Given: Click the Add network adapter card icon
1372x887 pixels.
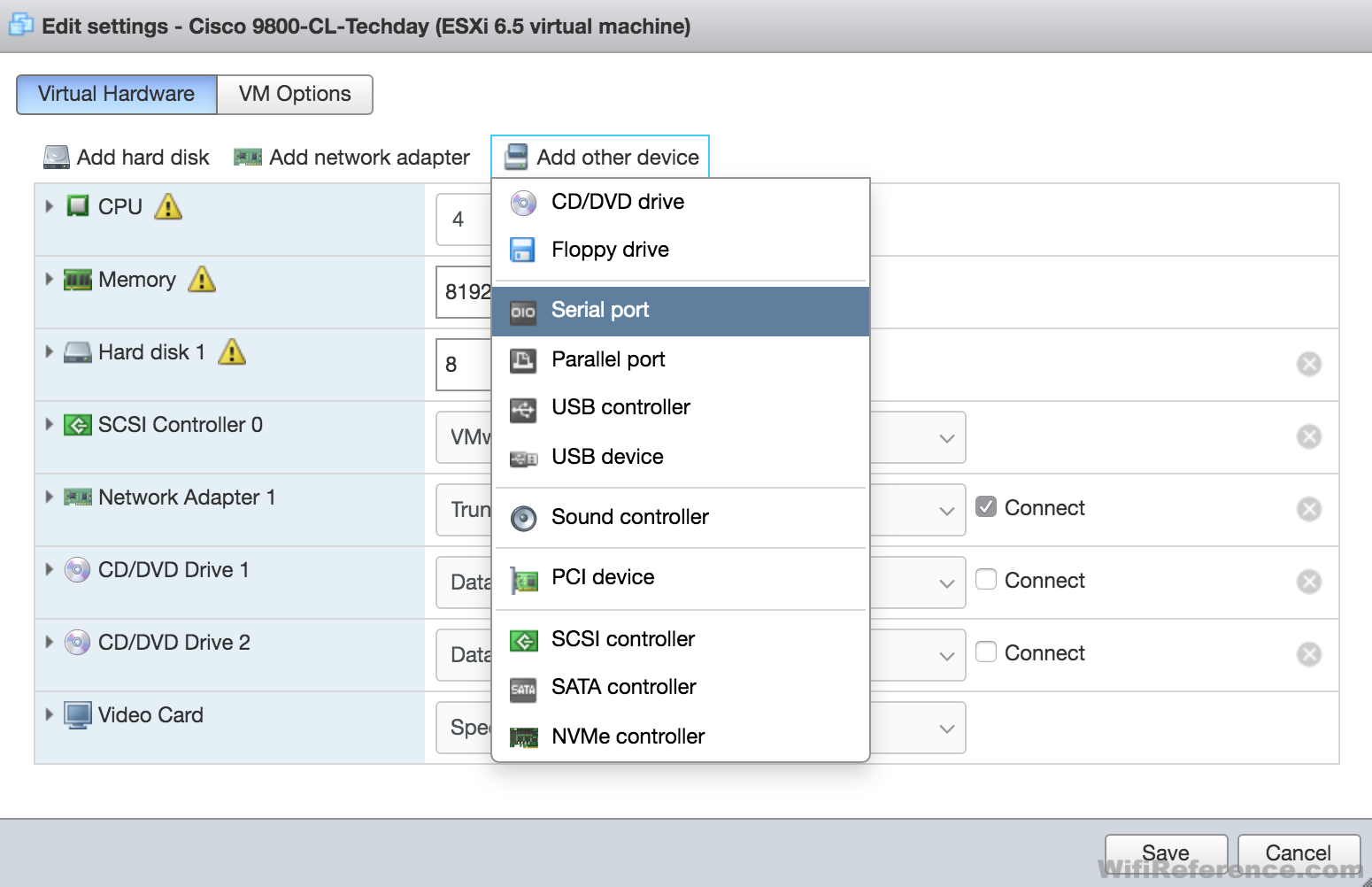Looking at the screenshot, I should (247, 158).
